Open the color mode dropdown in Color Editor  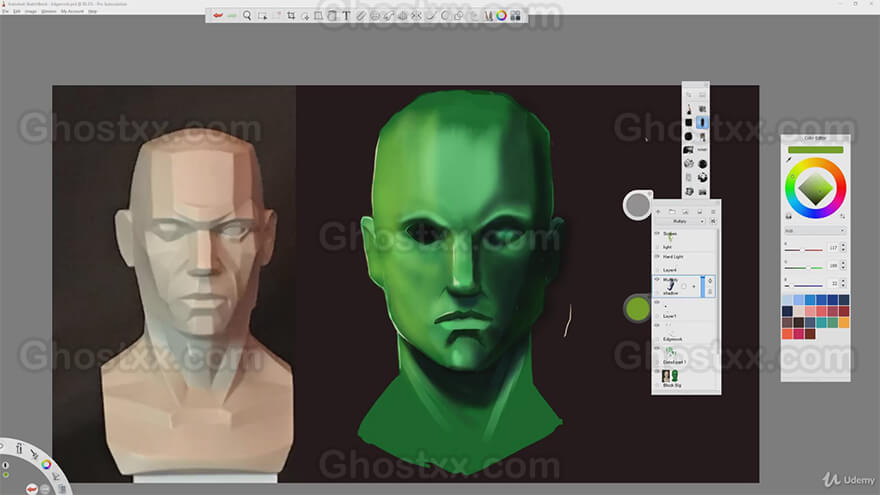814,231
